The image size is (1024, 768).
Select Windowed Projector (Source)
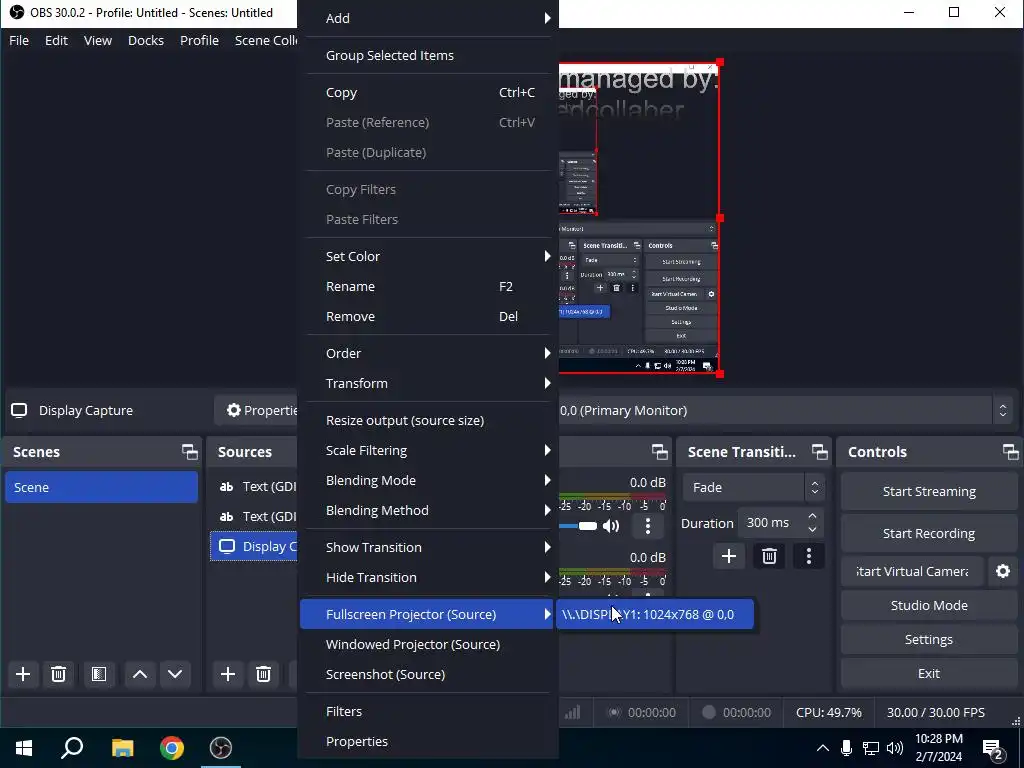coord(430,645)
